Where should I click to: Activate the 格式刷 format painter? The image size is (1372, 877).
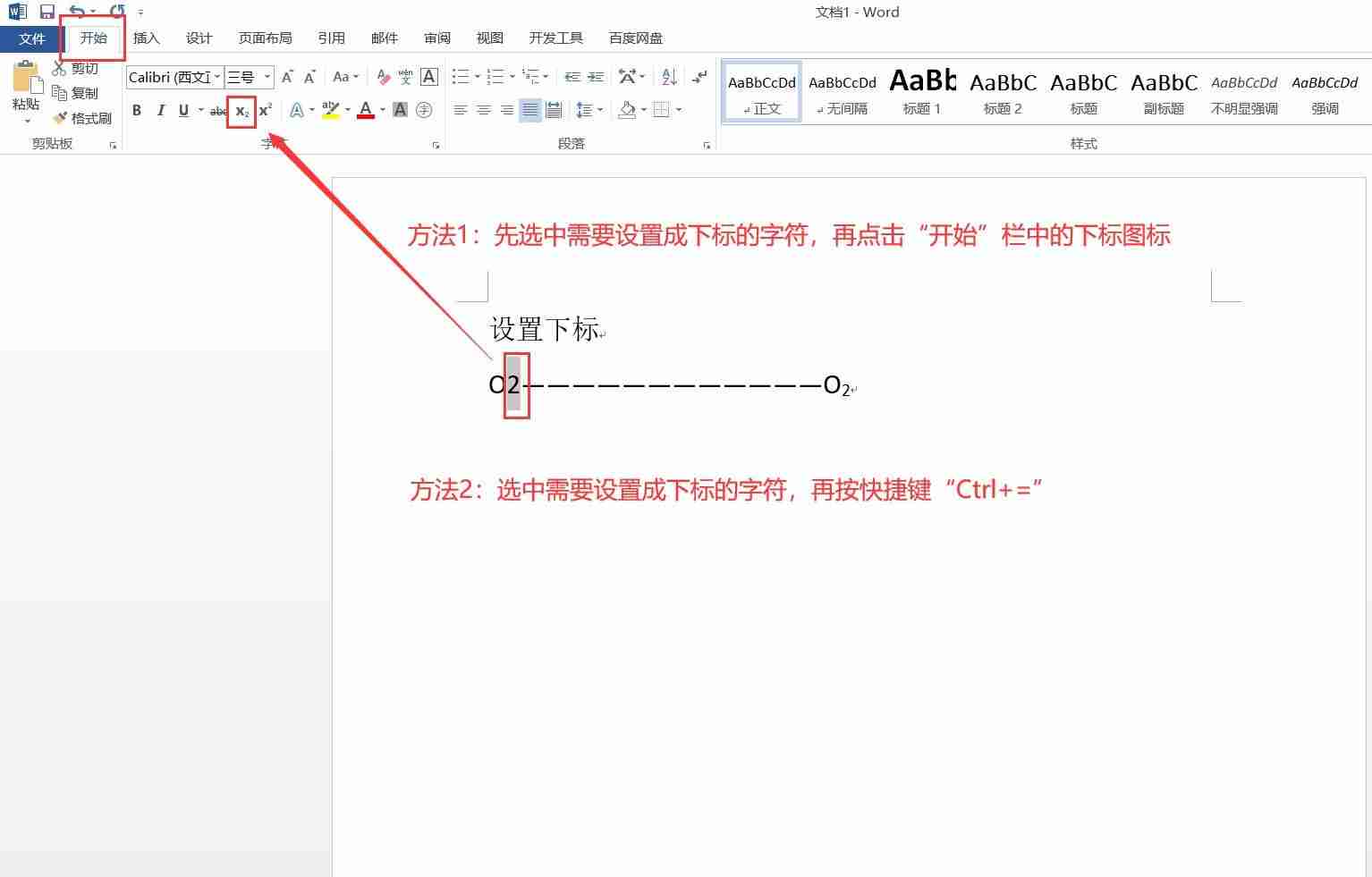pyautogui.click(x=83, y=117)
